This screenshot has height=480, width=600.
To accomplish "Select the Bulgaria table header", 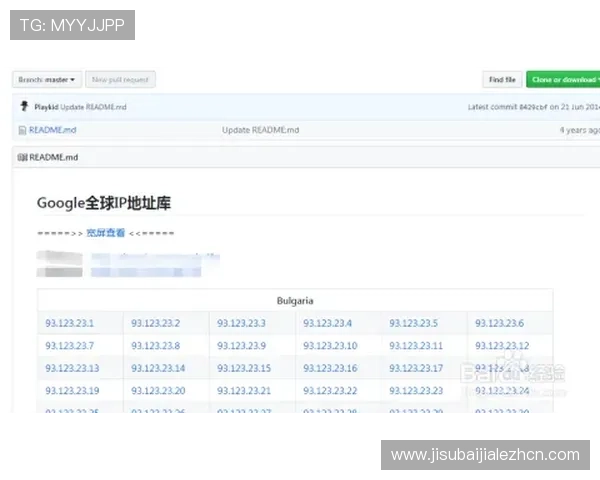I will (x=295, y=301).
